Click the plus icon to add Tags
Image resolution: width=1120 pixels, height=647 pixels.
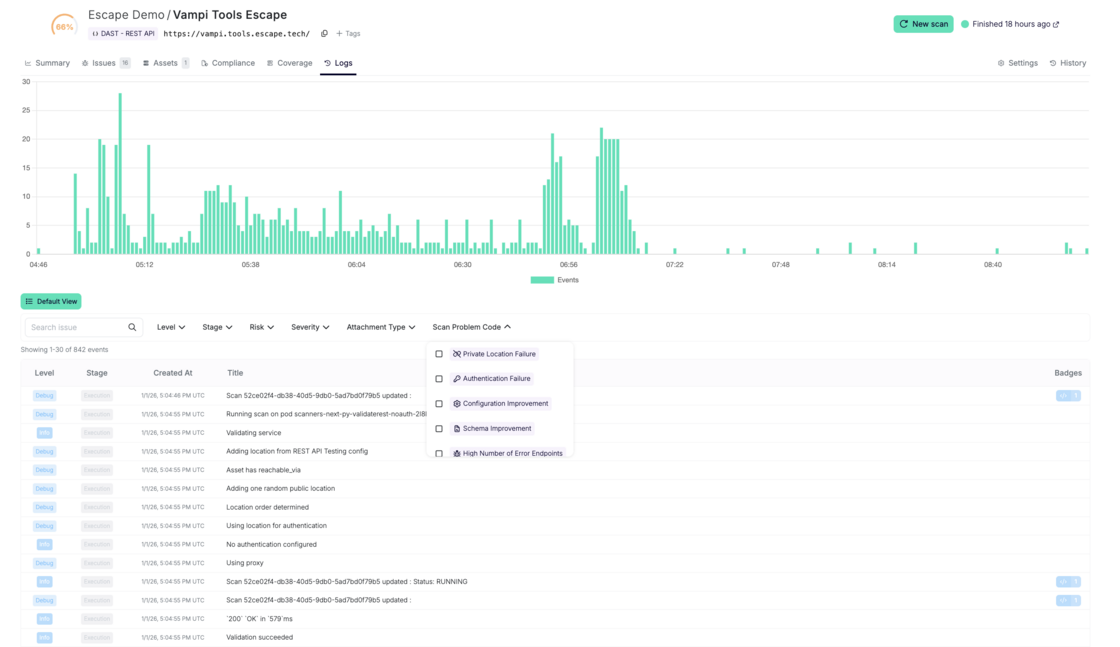(x=339, y=34)
